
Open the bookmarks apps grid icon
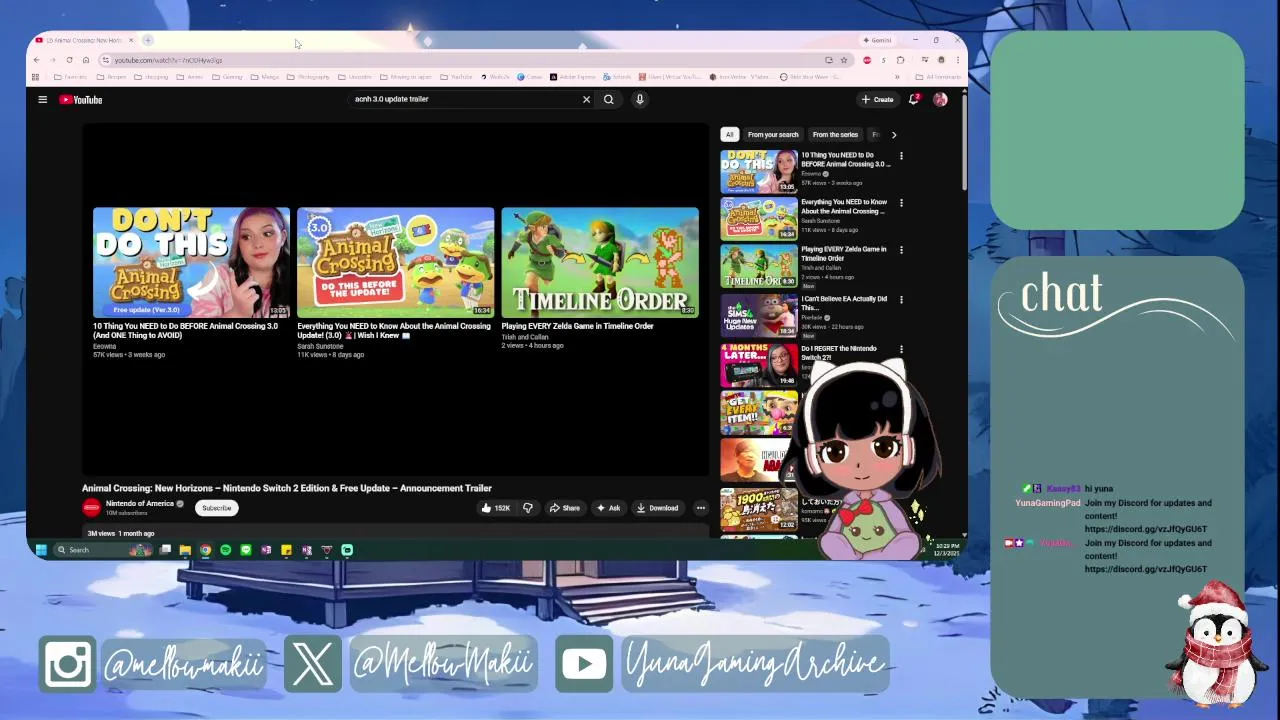click(x=36, y=77)
